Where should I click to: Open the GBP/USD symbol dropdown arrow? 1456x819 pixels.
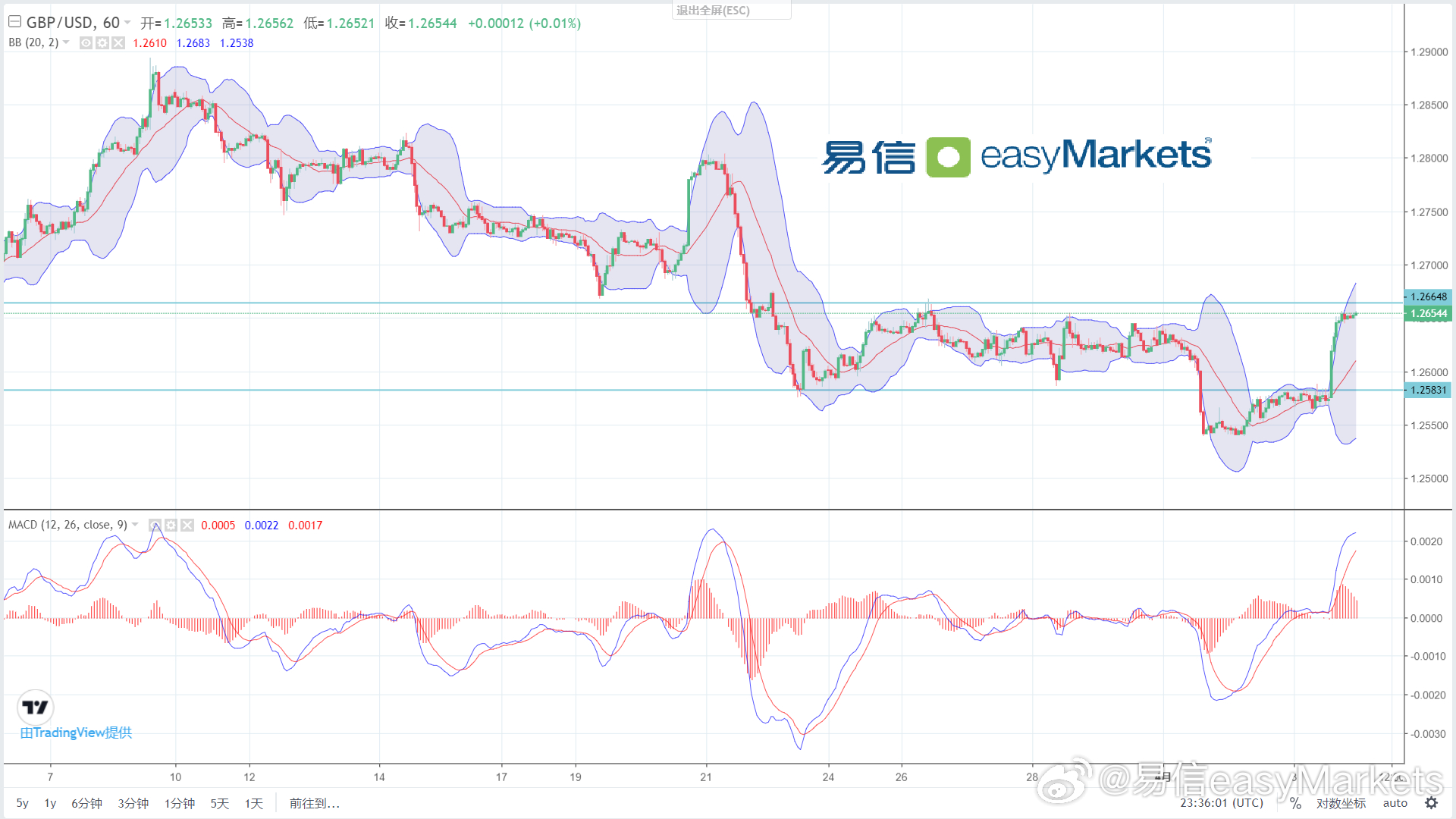(126, 22)
